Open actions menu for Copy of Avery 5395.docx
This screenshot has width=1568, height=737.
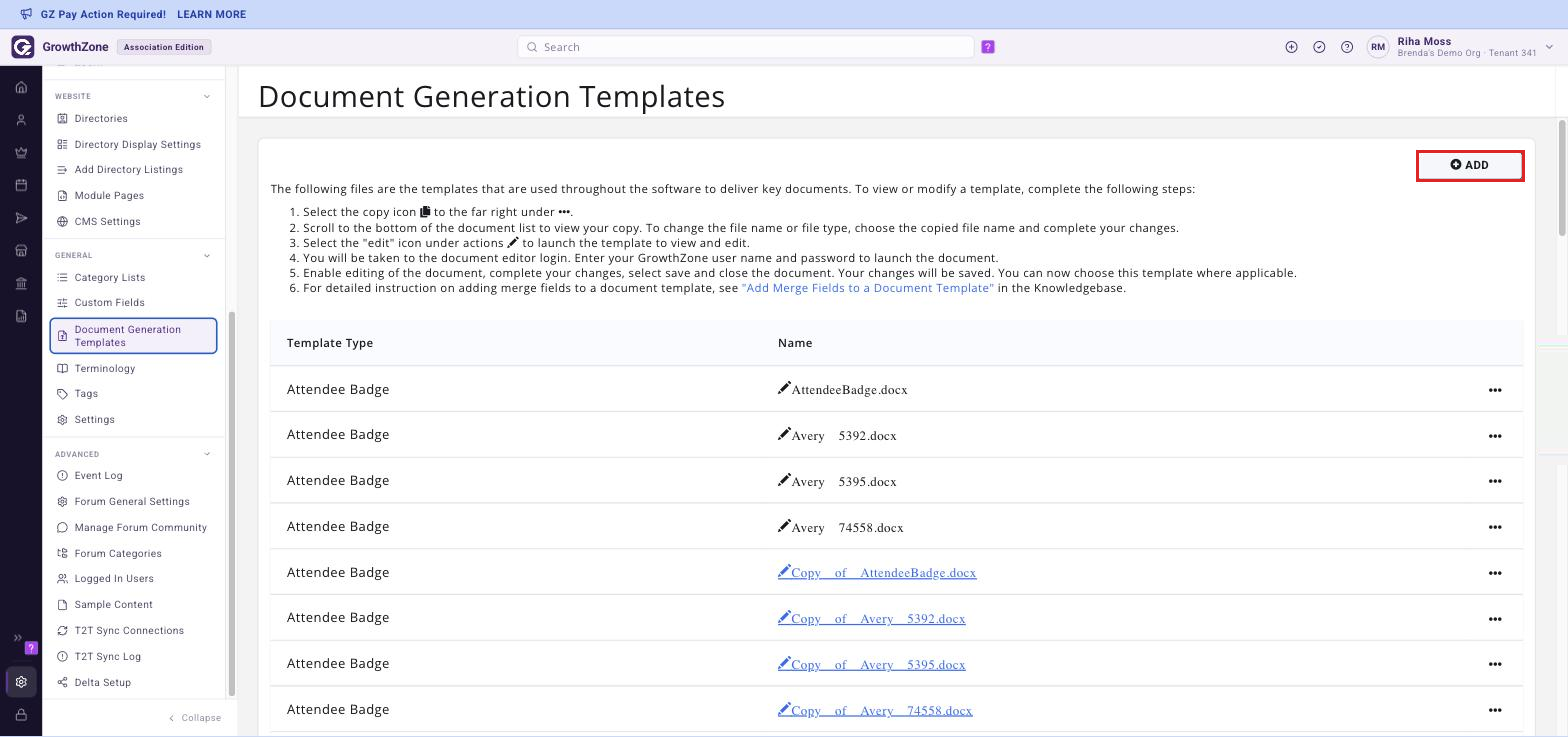pos(1495,664)
